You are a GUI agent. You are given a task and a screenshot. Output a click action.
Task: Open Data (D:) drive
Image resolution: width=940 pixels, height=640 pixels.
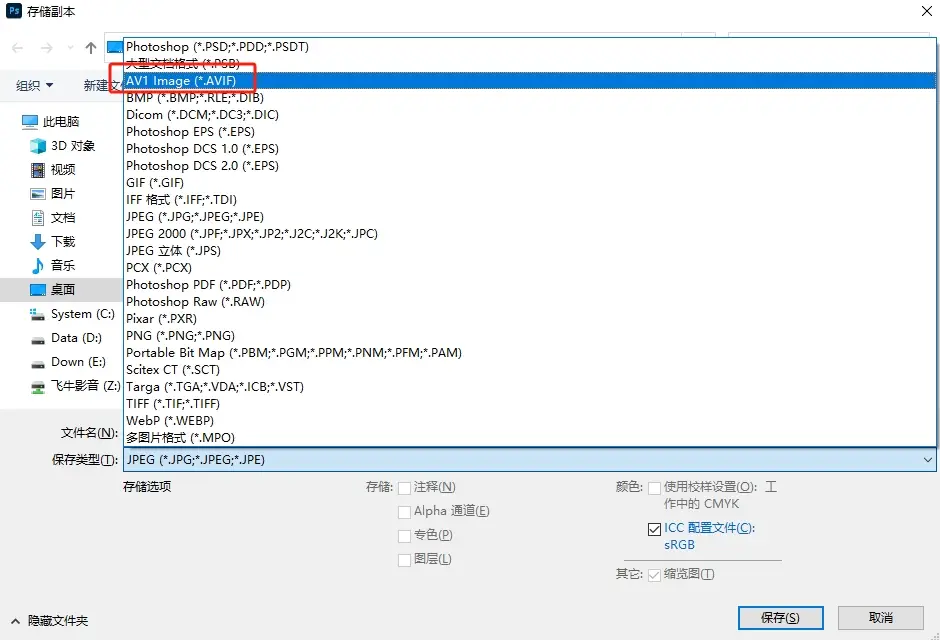point(66,337)
